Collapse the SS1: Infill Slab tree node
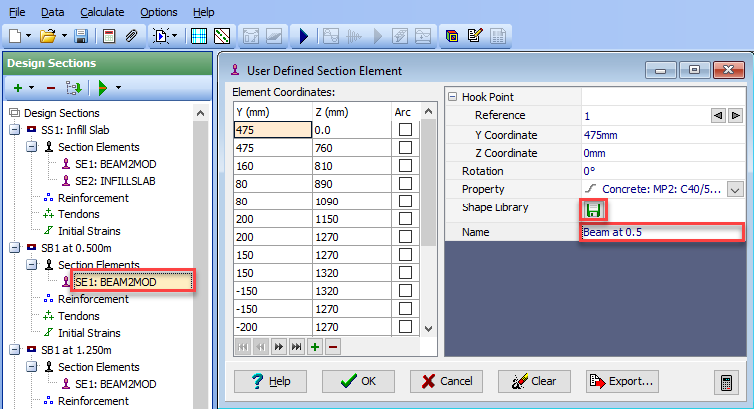 tap(15, 130)
